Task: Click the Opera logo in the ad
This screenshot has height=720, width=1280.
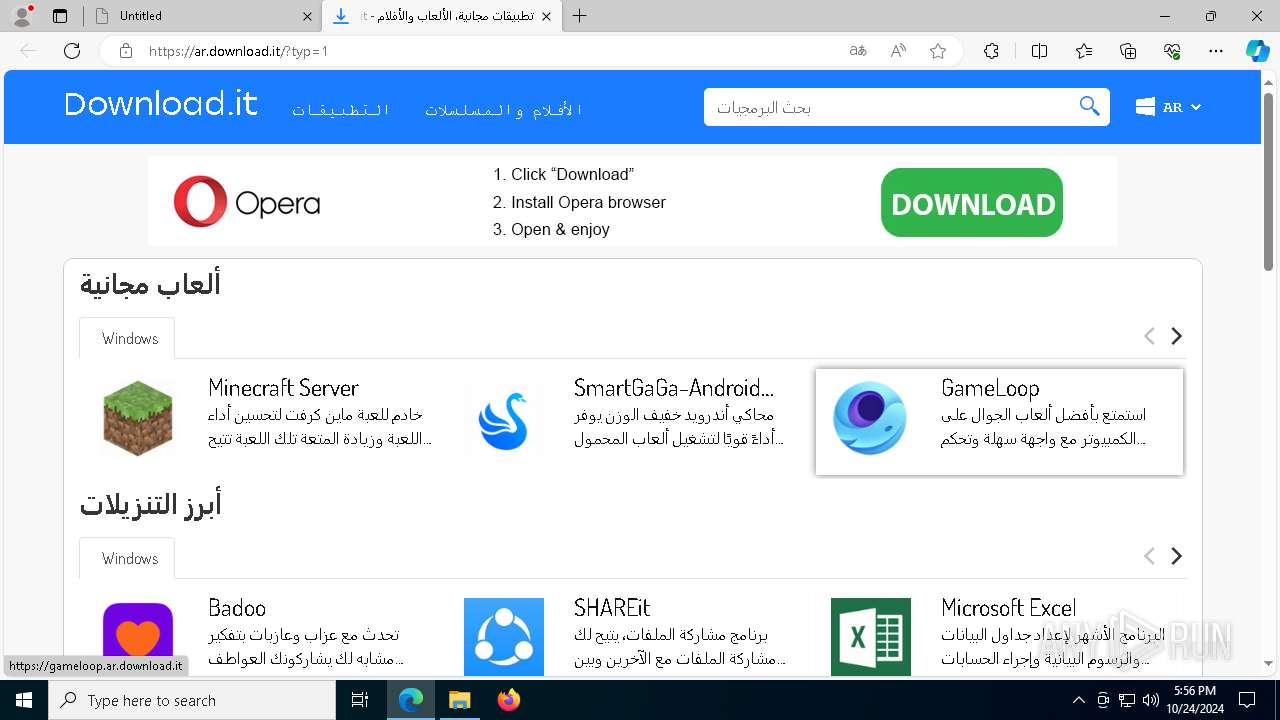Action: (247, 201)
